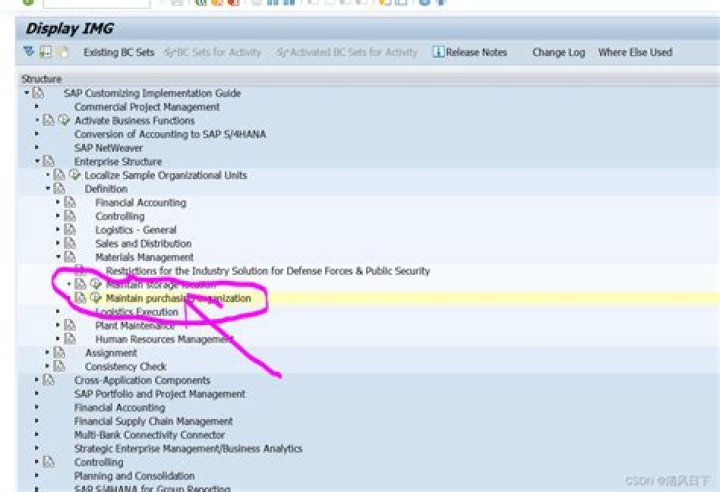Select the Maintain purchasing organization row text
This screenshot has width=720, height=492.
(x=178, y=298)
